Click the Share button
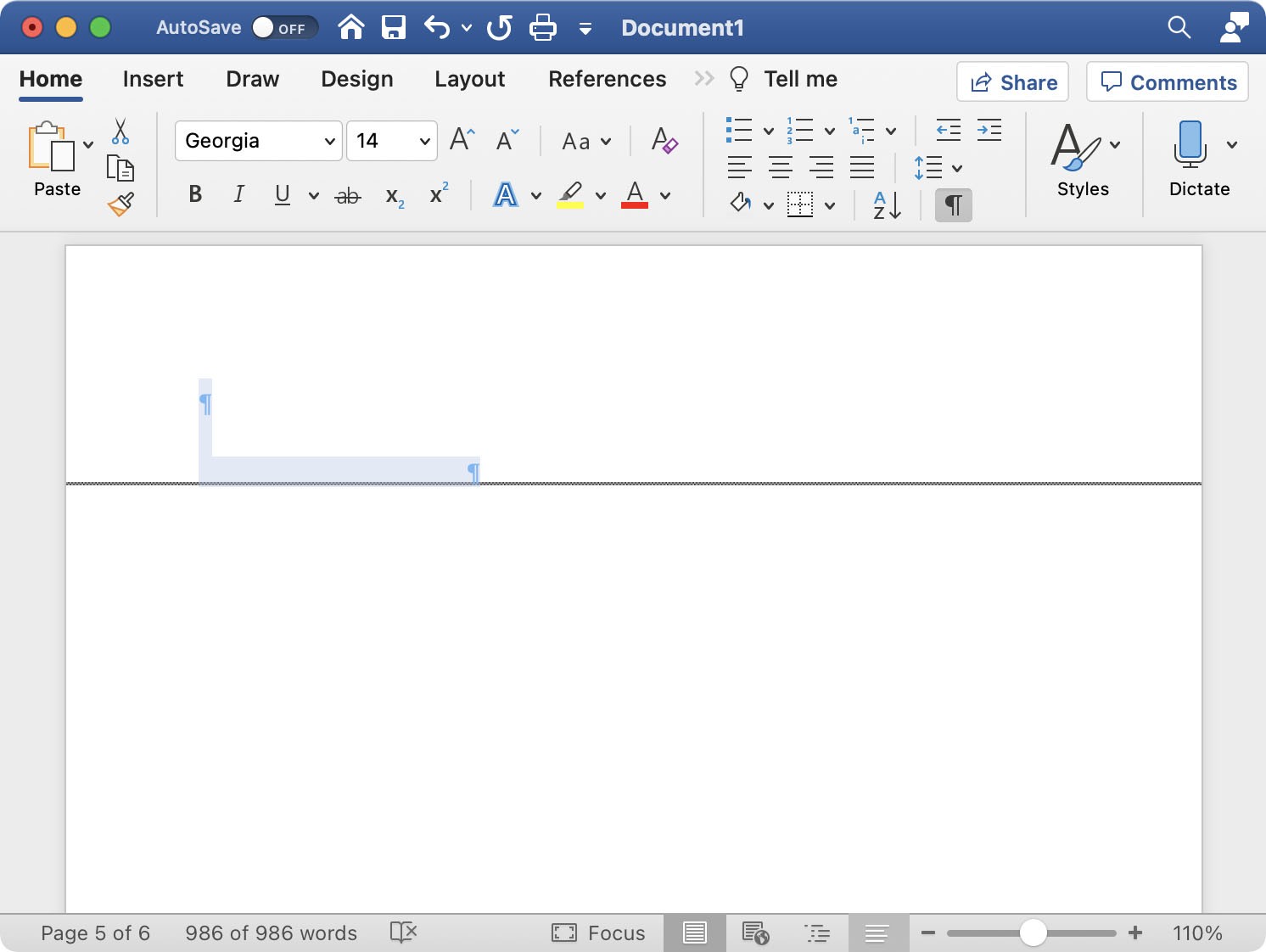 pyautogui.click(x=1012, y=82)
